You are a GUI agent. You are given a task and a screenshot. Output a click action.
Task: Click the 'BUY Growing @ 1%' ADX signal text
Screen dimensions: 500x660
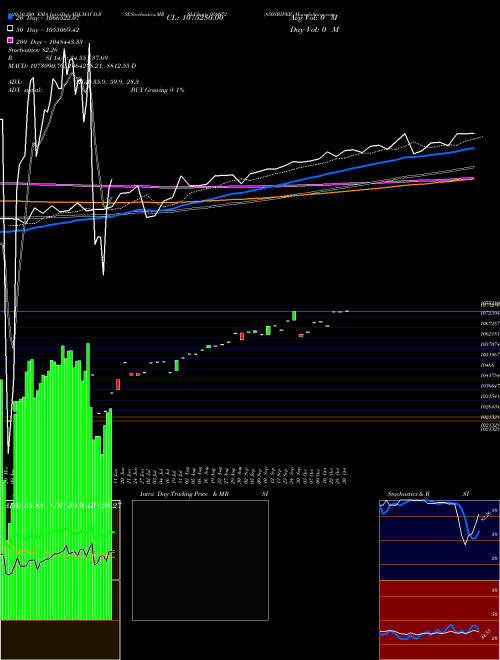[x=157, y=90]
